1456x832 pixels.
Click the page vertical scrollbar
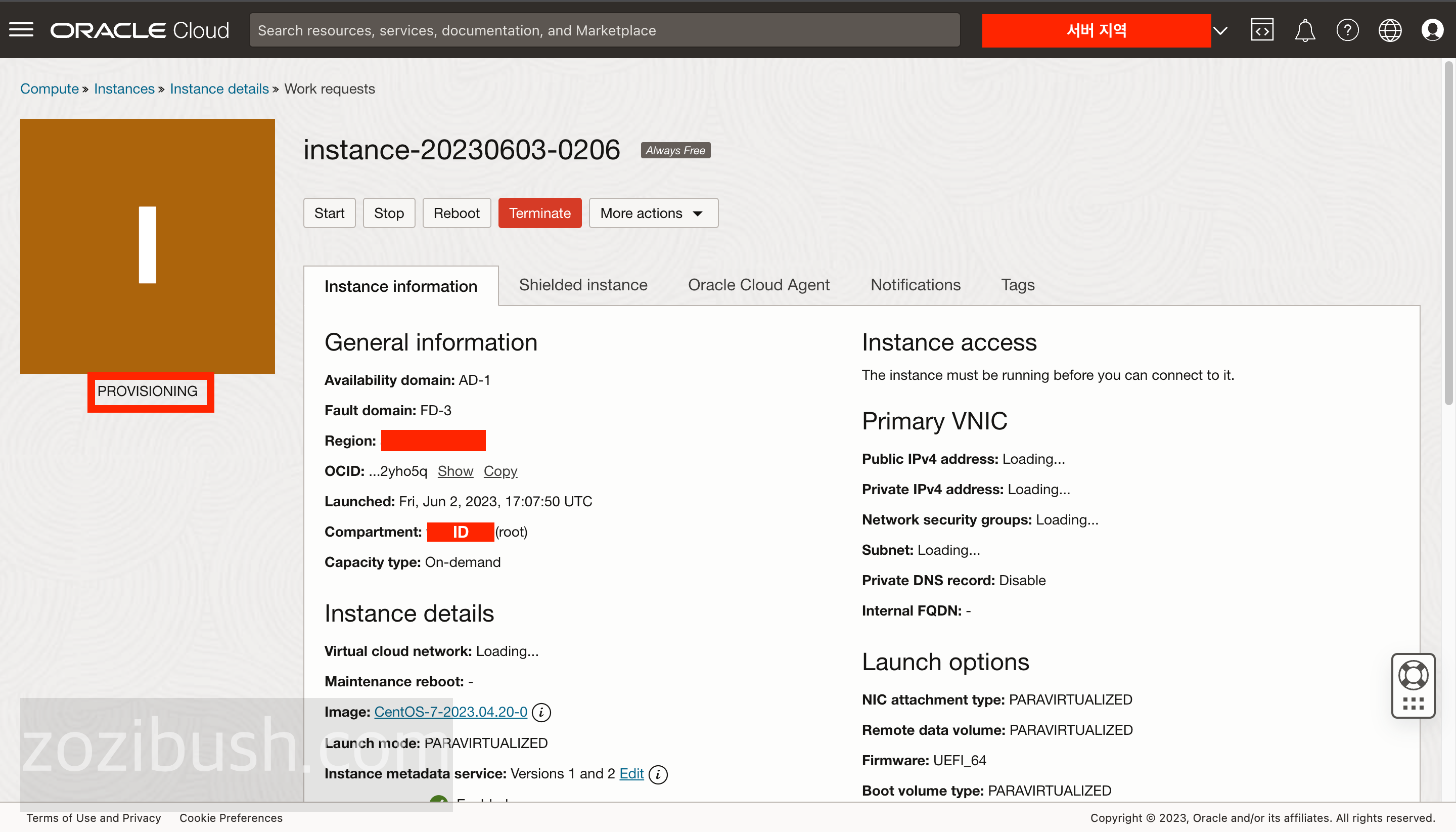tap(1448, 234)
